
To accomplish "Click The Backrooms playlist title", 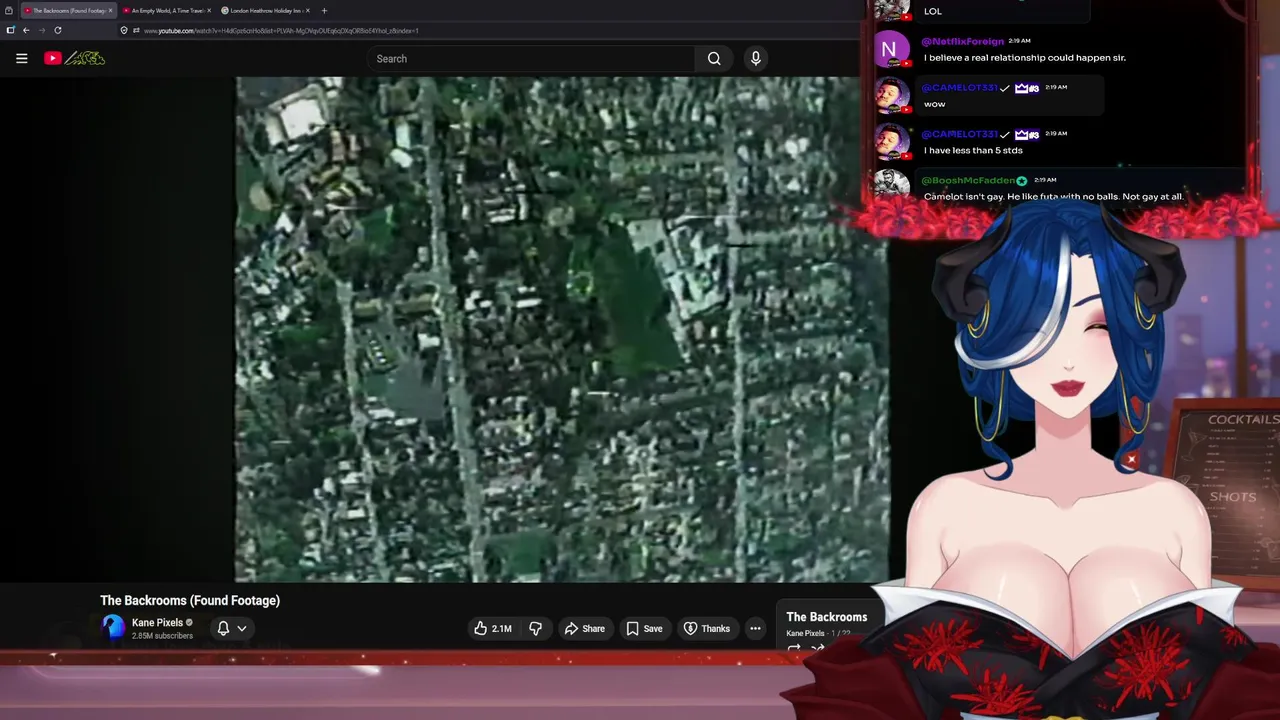I will click(826, 617).
